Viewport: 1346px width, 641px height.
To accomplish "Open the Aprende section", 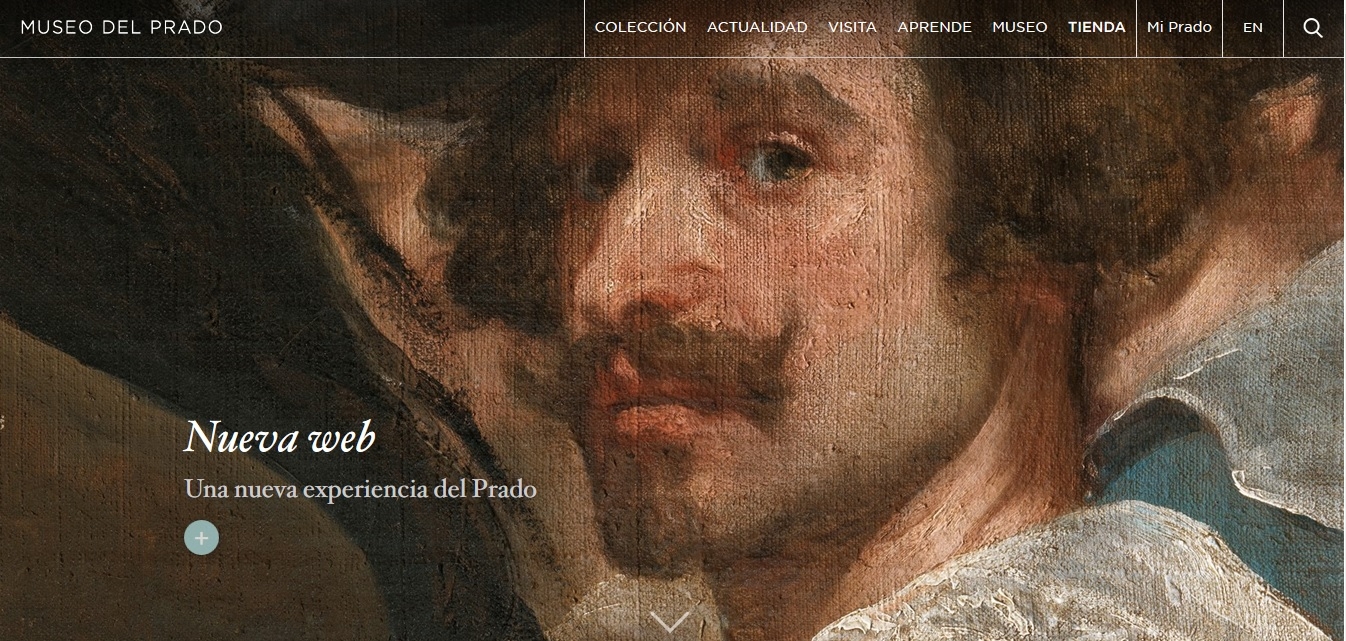I will pyautogui.click(x=934, y=28).
